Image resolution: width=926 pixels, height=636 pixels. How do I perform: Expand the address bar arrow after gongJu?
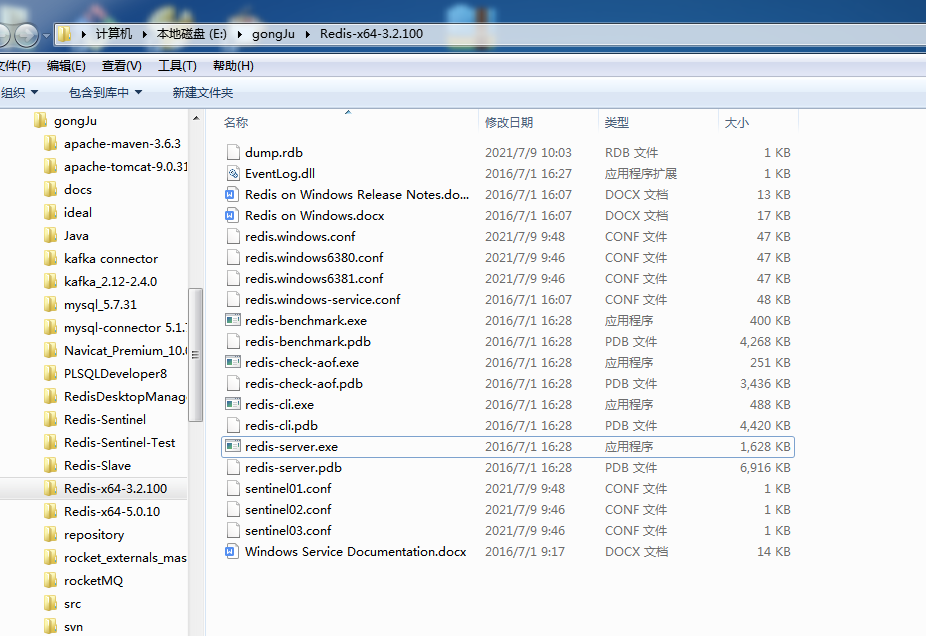[x=307, y=34]
